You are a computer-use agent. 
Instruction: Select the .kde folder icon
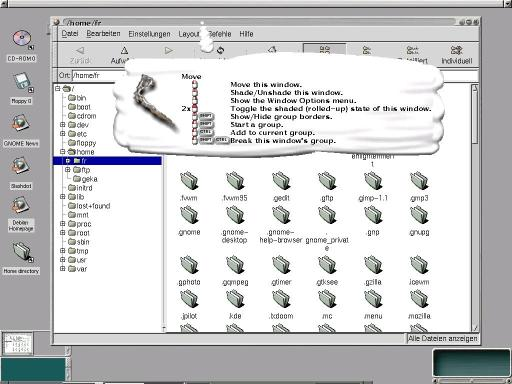coord(235,299)
